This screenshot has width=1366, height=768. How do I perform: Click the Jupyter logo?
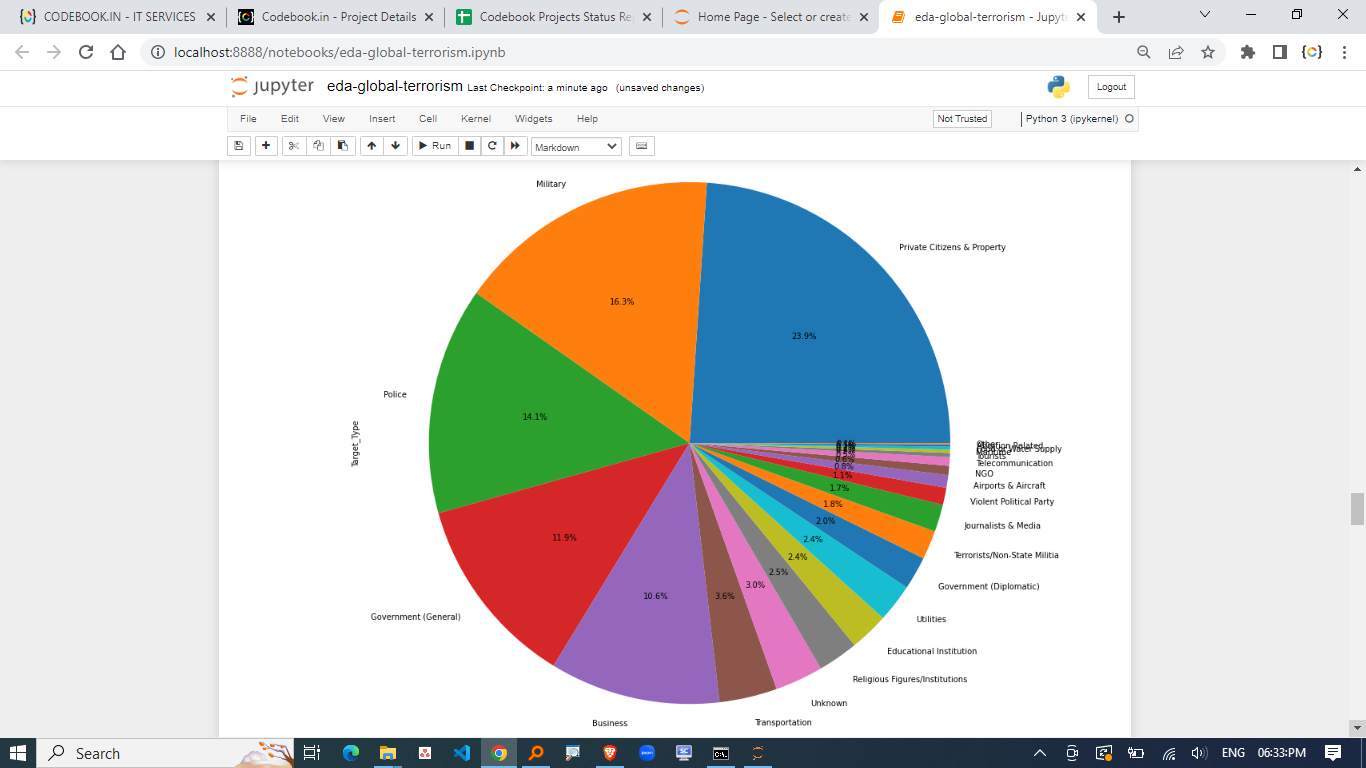click(272, 87)
